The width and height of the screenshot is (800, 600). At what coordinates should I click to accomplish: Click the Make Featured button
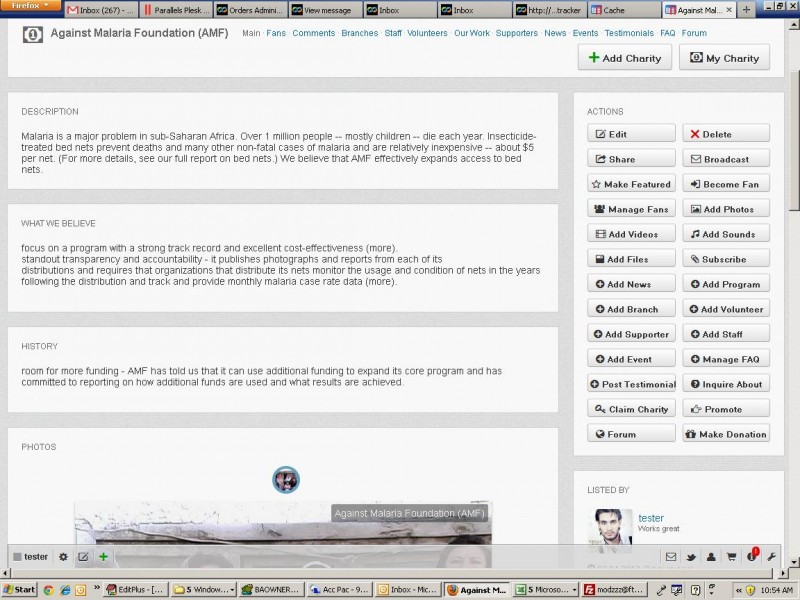[631, 184]
